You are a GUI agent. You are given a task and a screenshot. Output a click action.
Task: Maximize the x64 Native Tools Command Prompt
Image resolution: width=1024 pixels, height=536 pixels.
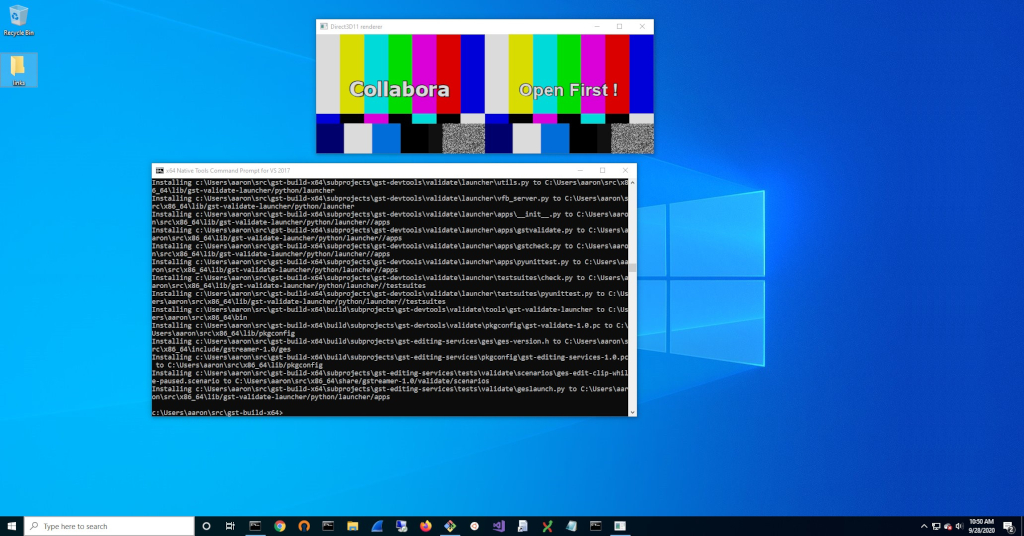(x=602, y=170)
